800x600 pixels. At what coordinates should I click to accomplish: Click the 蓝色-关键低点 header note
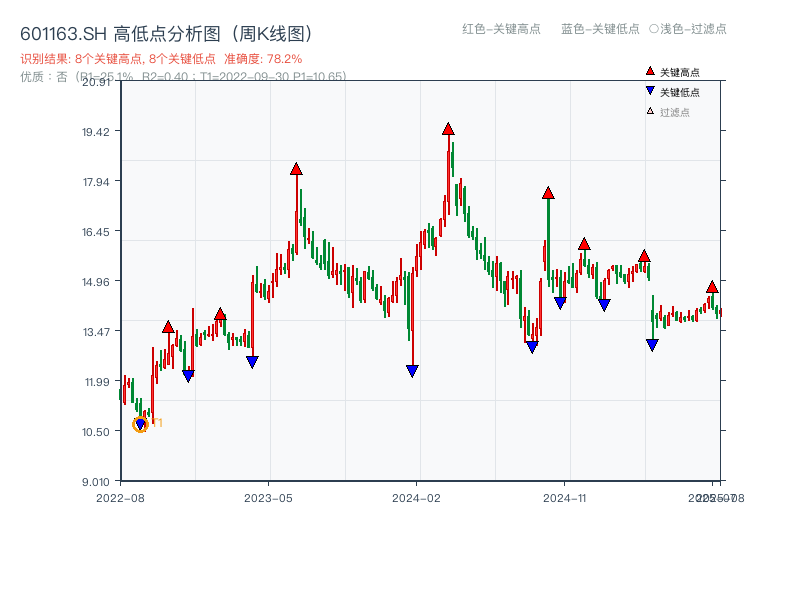(x=600, y=29)
